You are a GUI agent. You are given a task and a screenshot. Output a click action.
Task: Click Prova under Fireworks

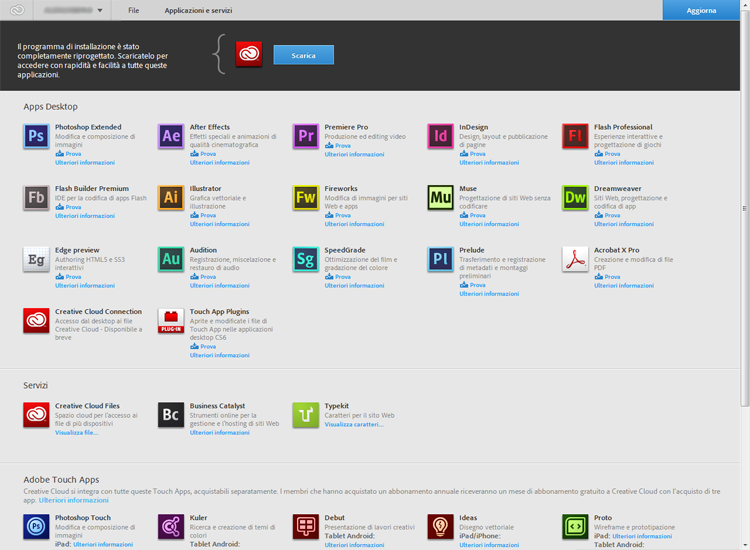(x=338, y=215)
